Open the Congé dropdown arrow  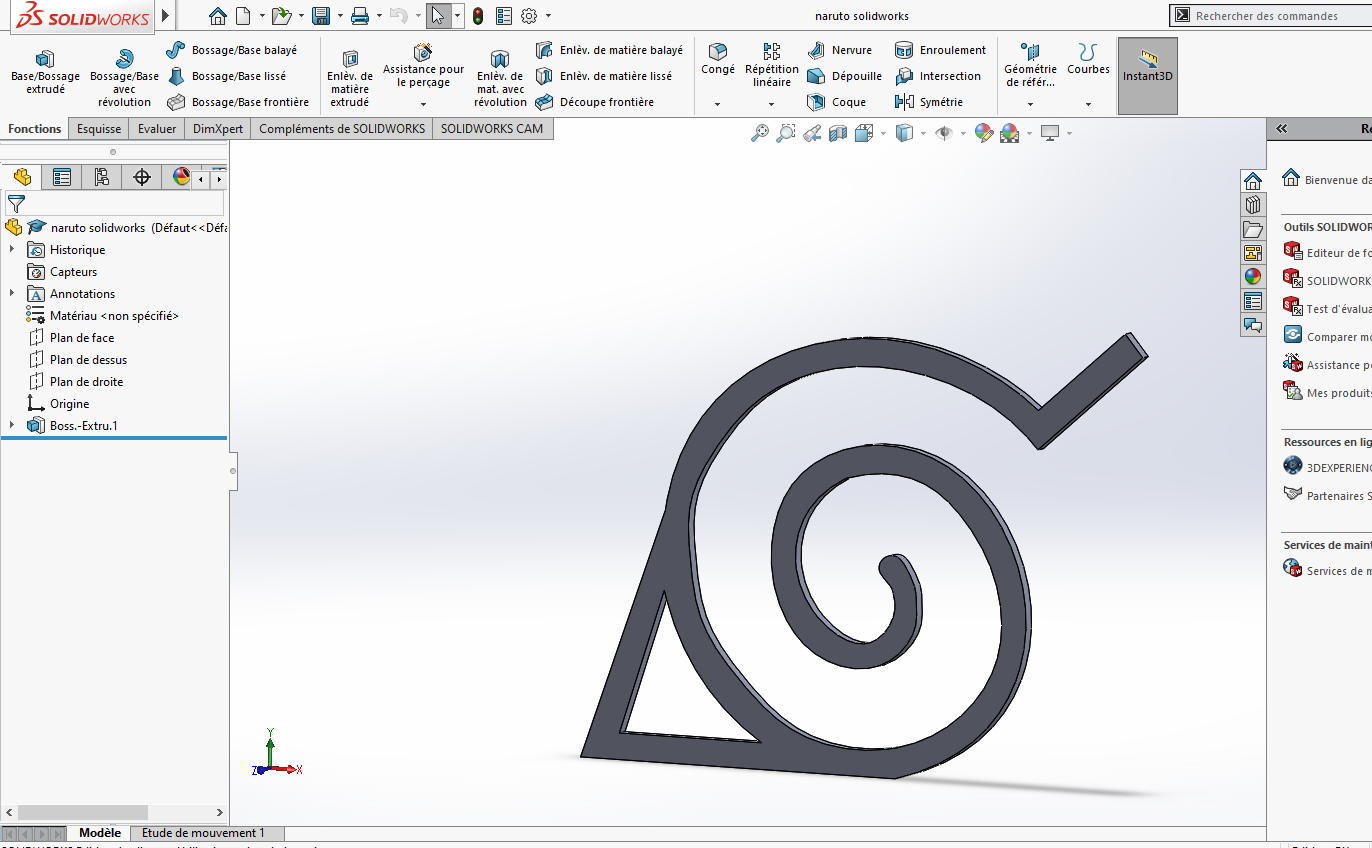click(x=718, y=103)
